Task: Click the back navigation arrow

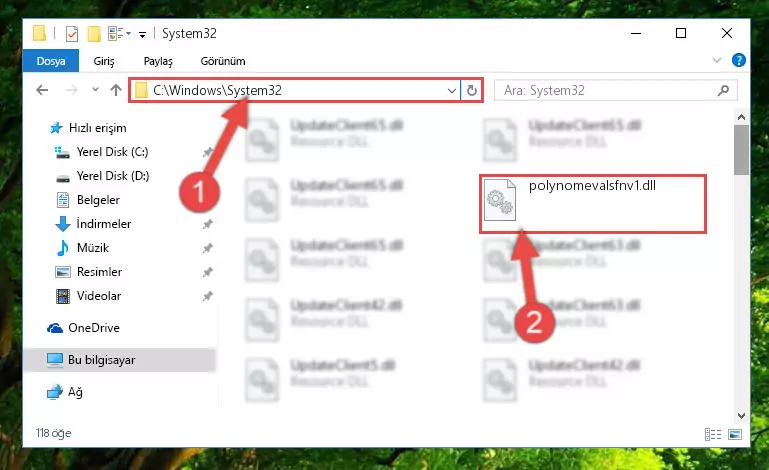Action: 42,90
